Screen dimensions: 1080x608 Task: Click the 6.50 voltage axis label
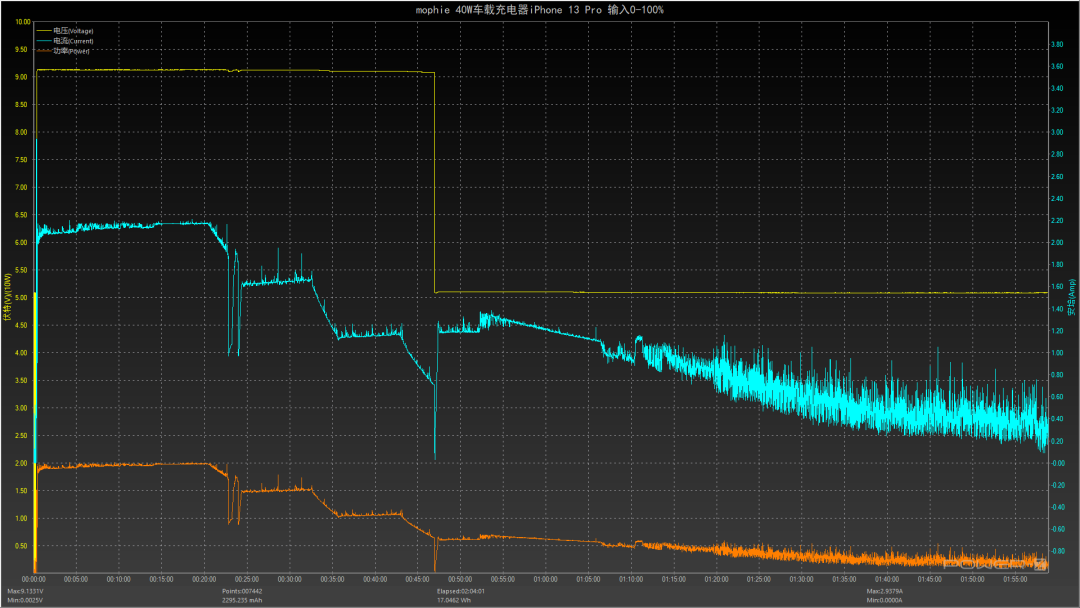tap(21, 215)
